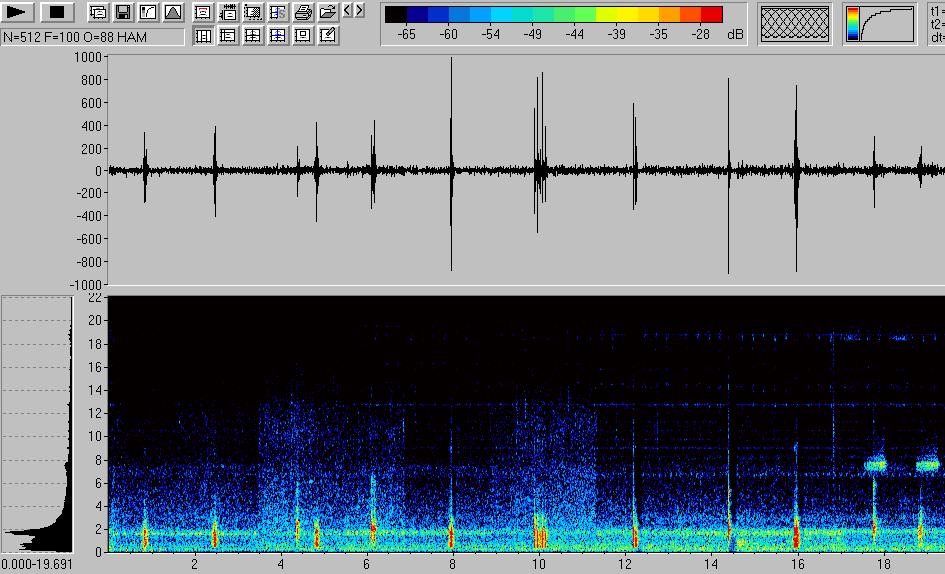
Task: Click the left arrow scroll button
Action: (347, 10)
